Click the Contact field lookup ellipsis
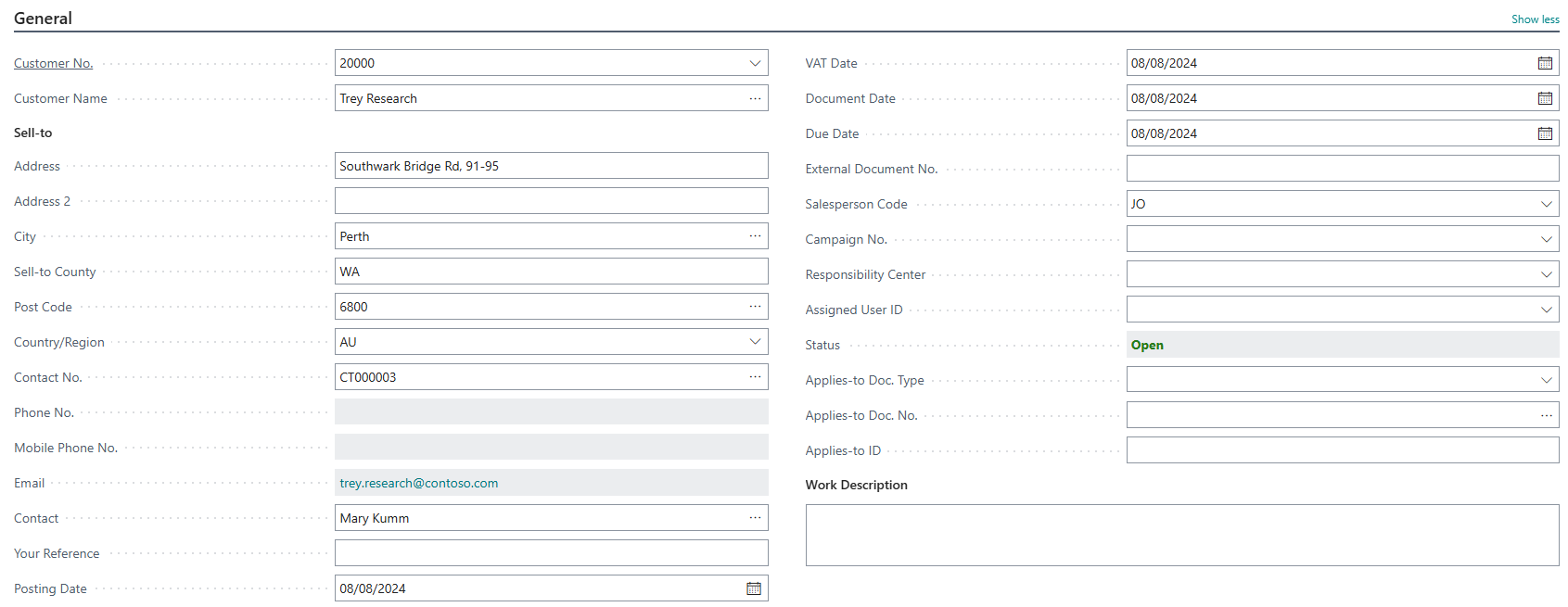 coord(755,518)
